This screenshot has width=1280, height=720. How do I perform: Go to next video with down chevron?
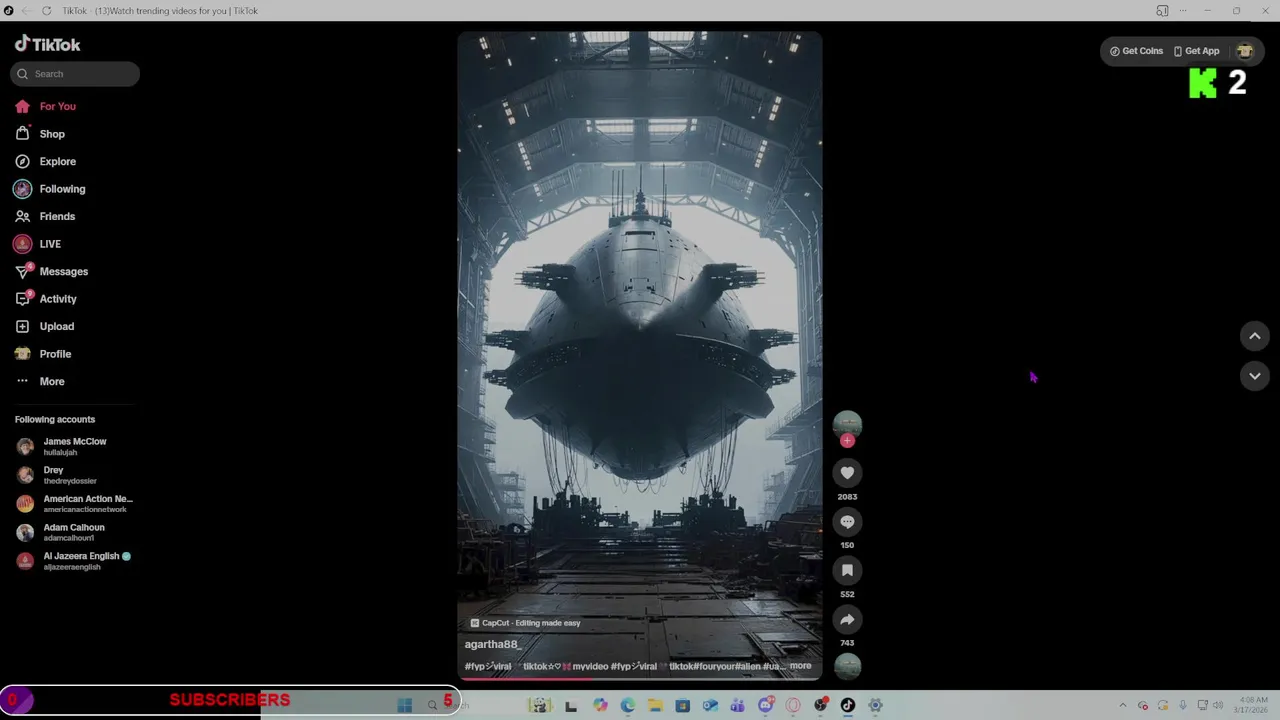1254,376
